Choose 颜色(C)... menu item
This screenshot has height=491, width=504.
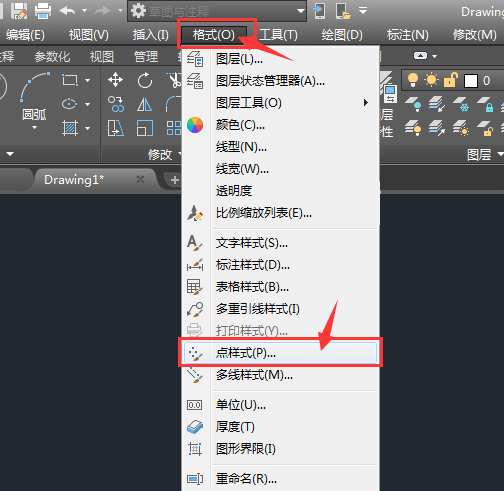coord(280,125)
